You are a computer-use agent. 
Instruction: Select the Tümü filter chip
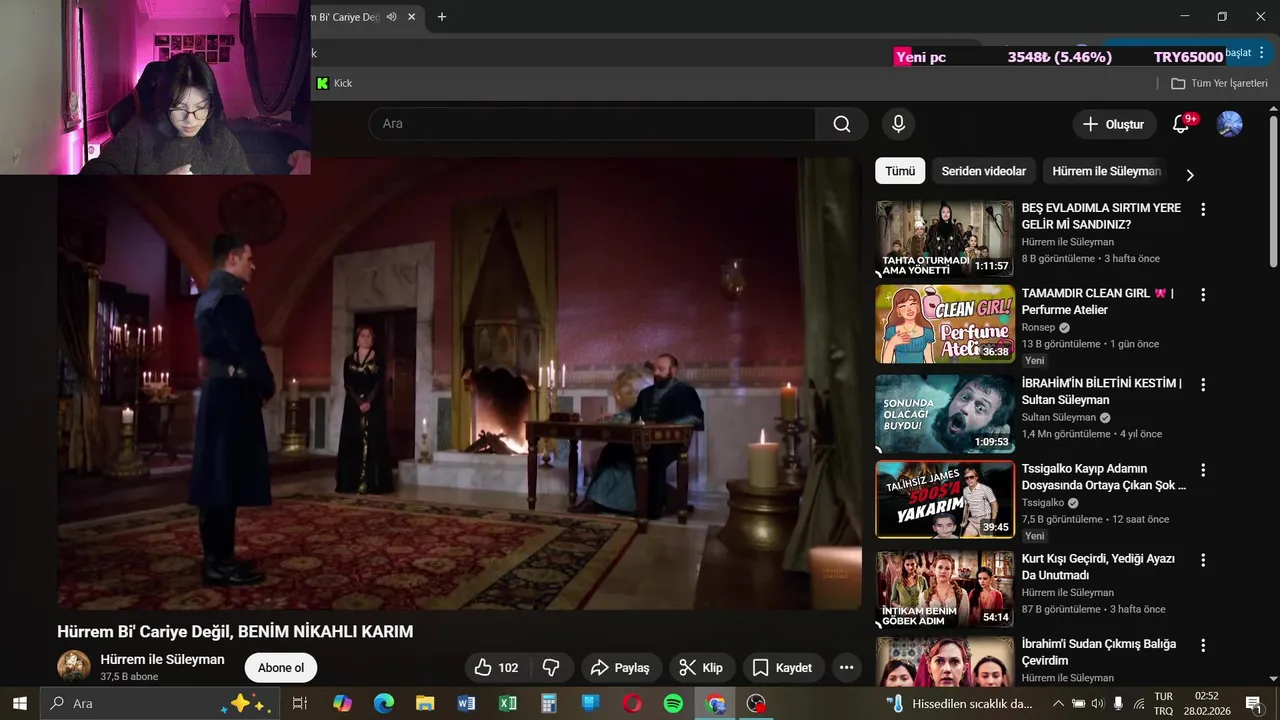pyautogui.click(x=900, y=171)
